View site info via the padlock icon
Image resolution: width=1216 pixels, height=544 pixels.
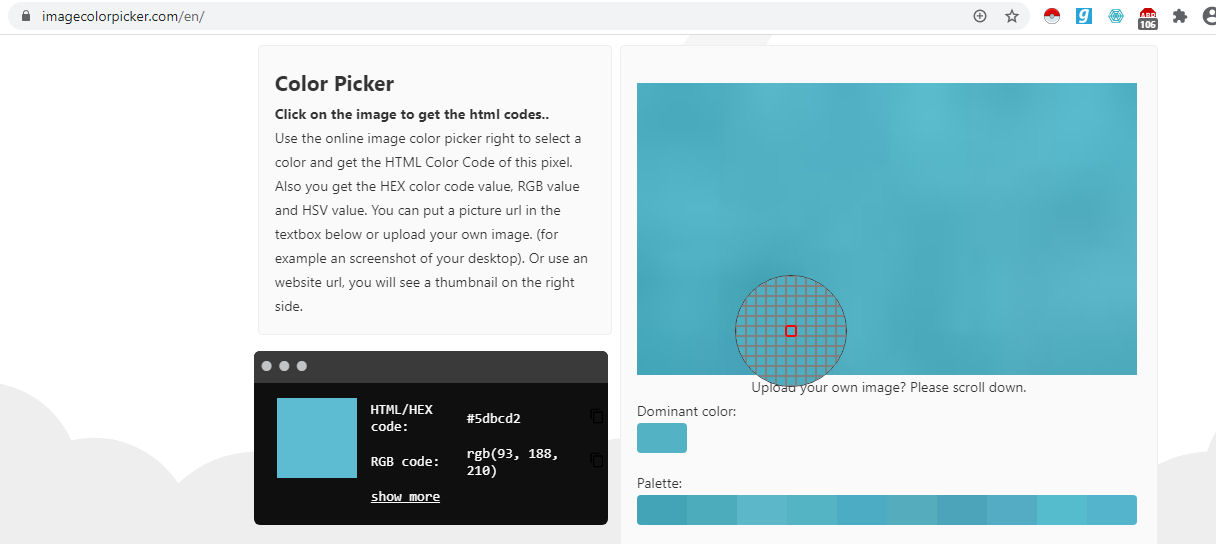coord(26,16)
